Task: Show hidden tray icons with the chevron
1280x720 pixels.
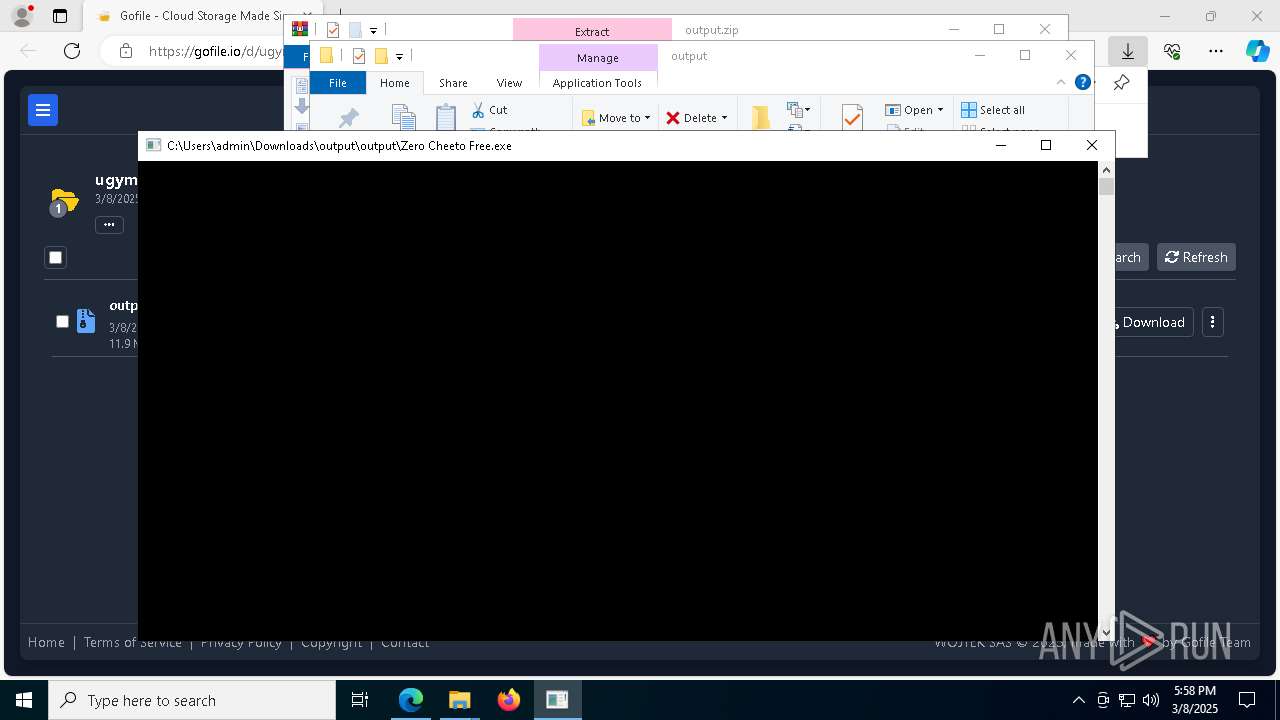Action: [x=1078, y=700]
